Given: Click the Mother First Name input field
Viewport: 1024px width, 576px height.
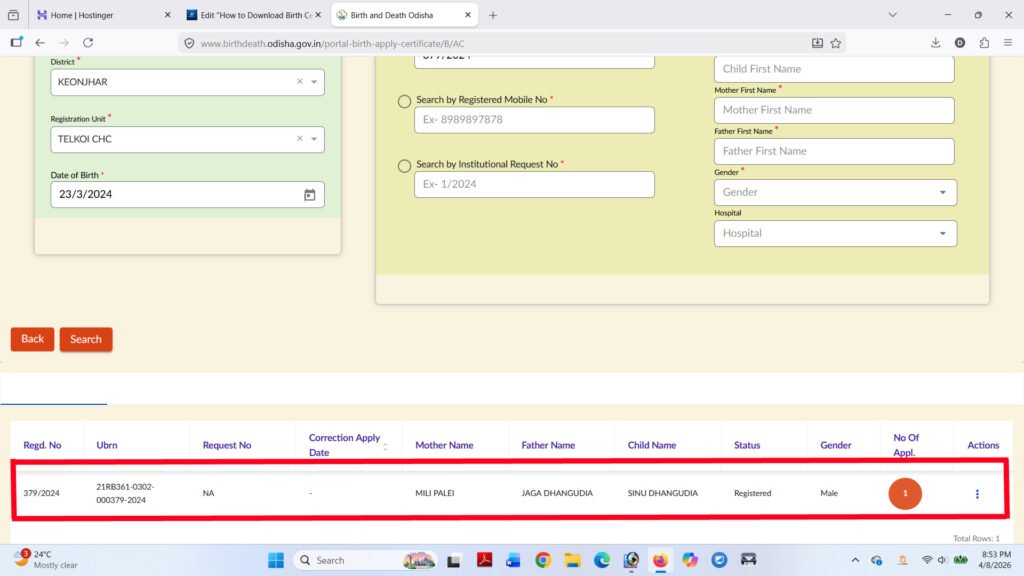Looking at the screenshot, I should pyautogui.click(x=834, y=110).
